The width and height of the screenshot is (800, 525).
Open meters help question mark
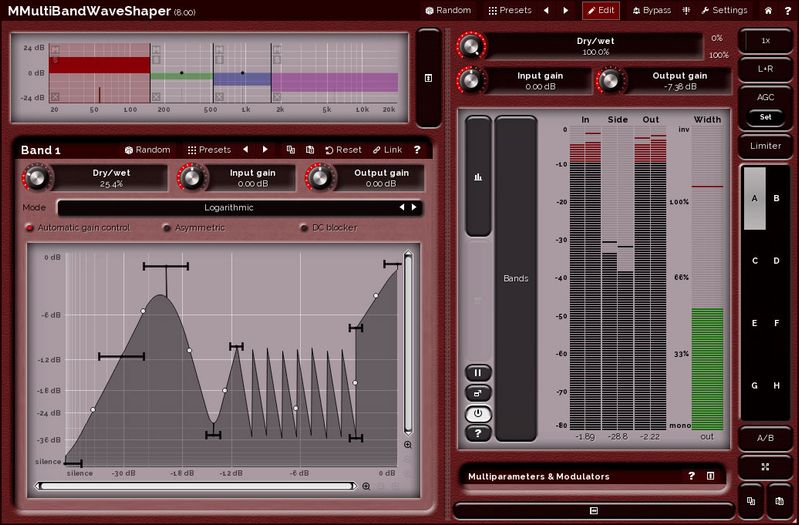pyautogui.click(x=478, y=433)
